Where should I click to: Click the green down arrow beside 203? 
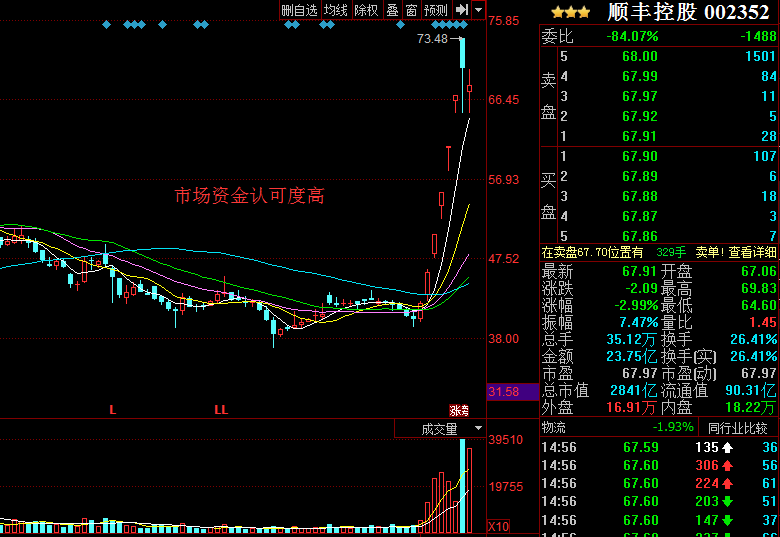click(727, 501)
